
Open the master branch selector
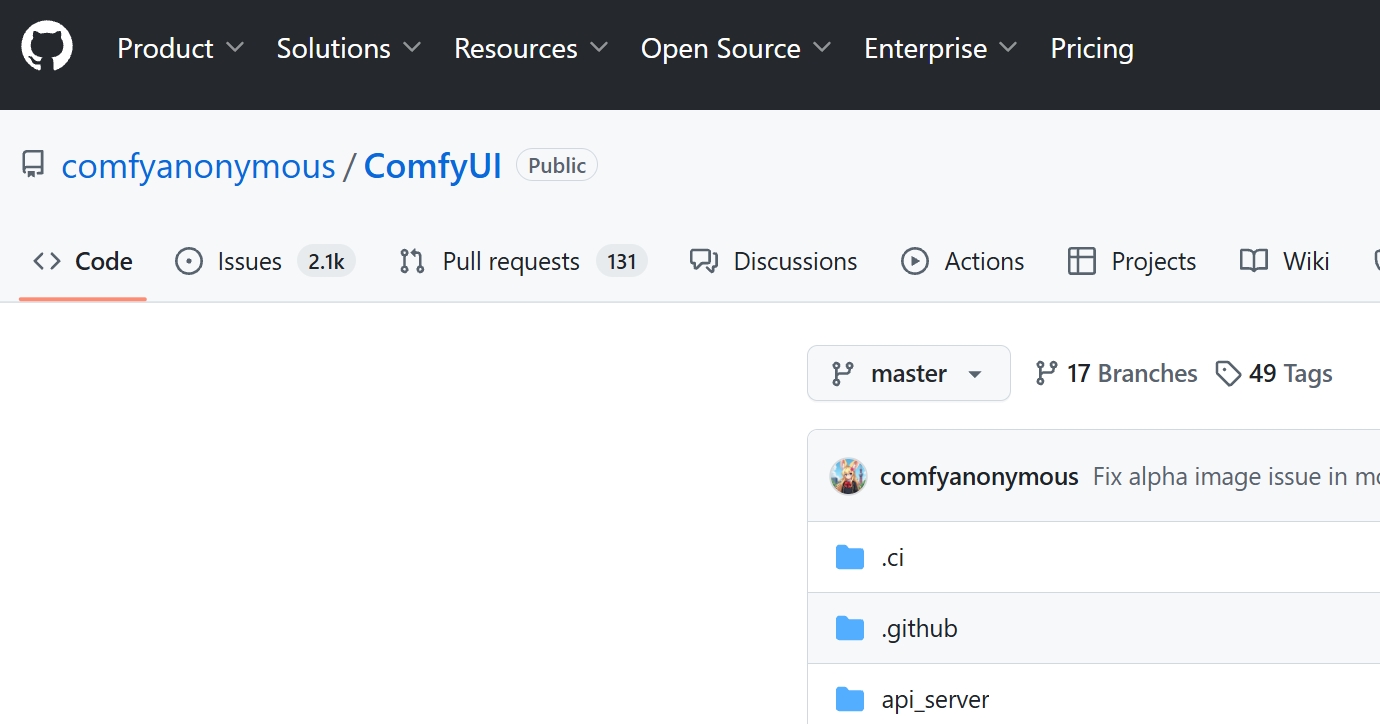point(908,373)
